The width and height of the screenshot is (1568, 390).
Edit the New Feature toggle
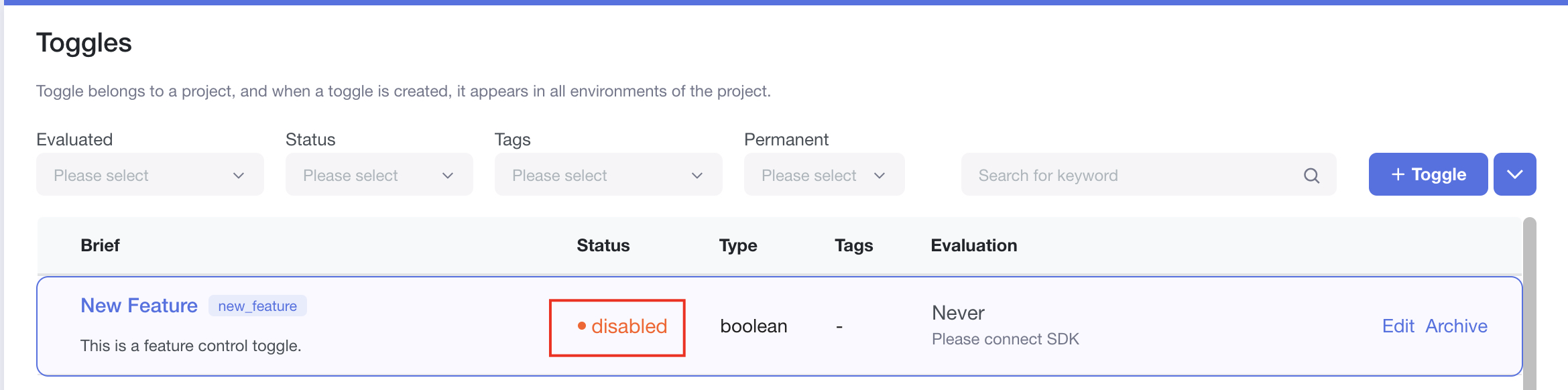1398,326
